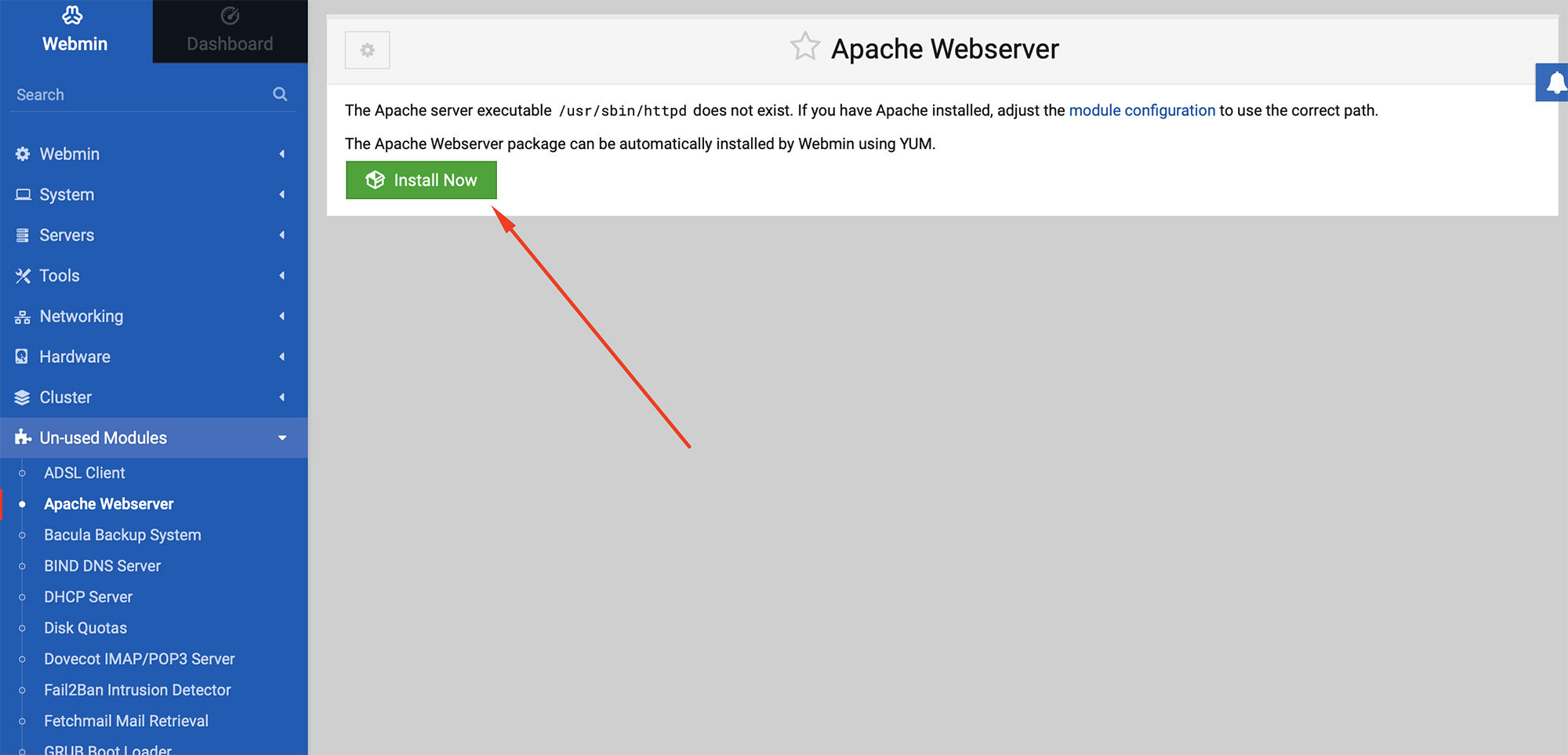Favorite Apache Webserver with the star icon
The width and height of the screenshot is (1568, 755).
(805, 46)
